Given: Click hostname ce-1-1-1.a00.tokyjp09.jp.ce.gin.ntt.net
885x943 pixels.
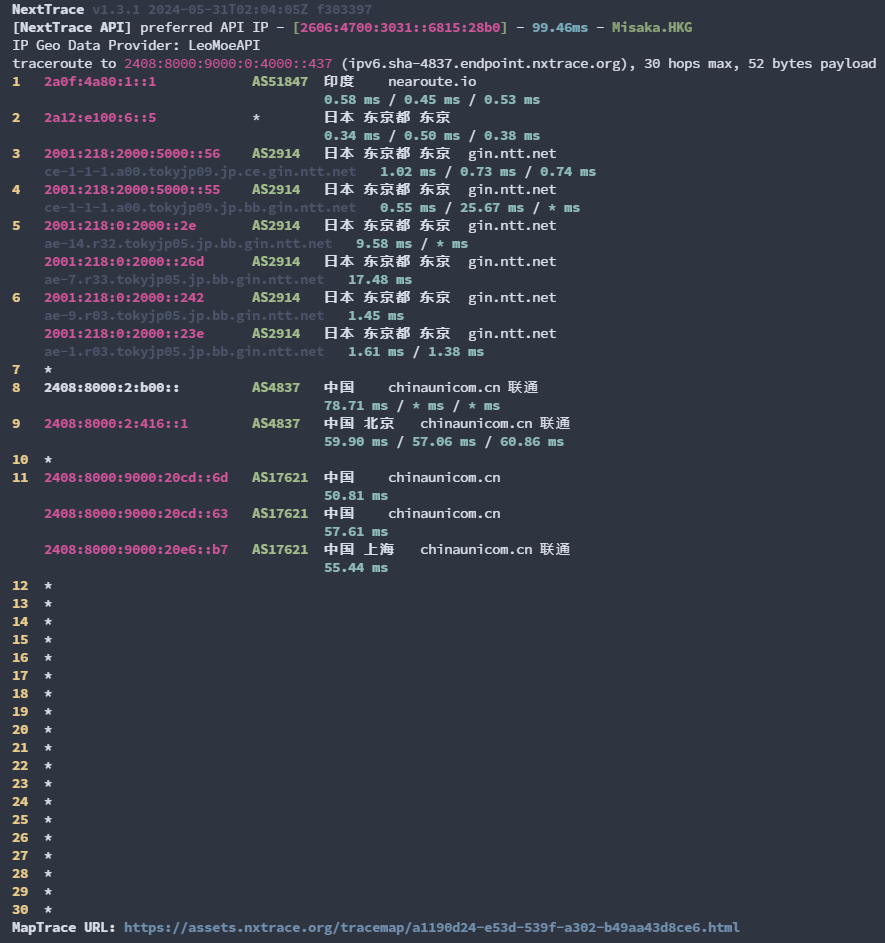Looking at the screenshot, I should pyautogui.click(x=200, y=171).
